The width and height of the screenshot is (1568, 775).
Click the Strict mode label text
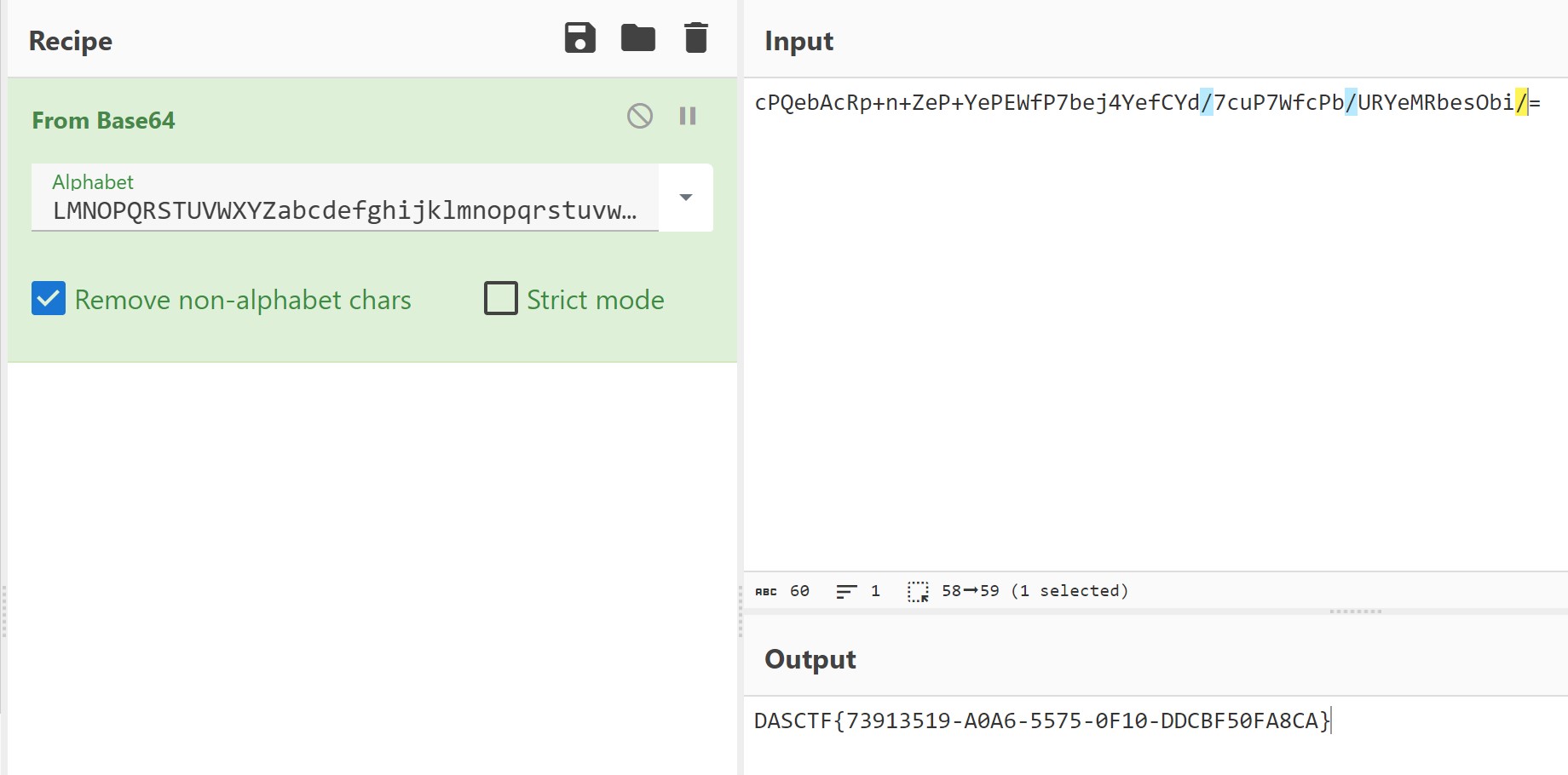pos(595,300)
